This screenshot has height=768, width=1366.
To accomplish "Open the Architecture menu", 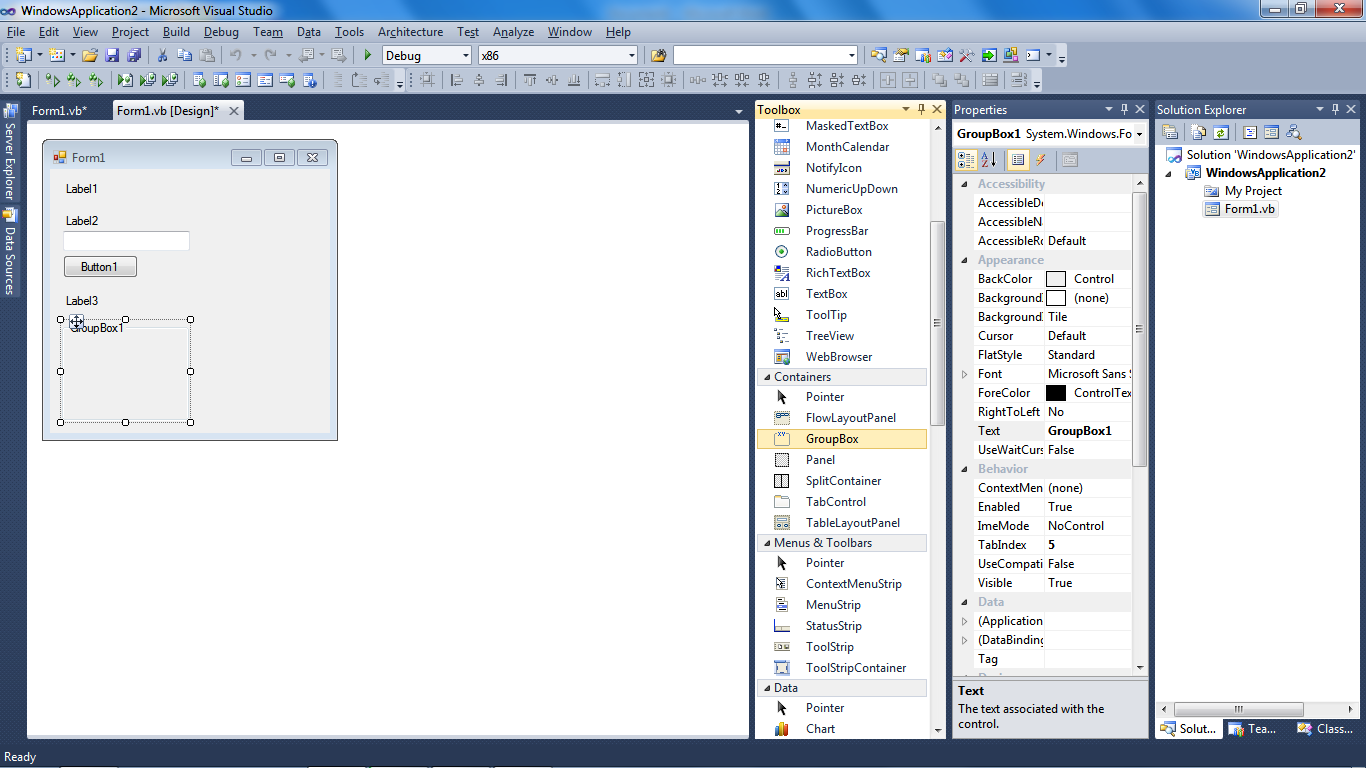I will coord(410,31).
